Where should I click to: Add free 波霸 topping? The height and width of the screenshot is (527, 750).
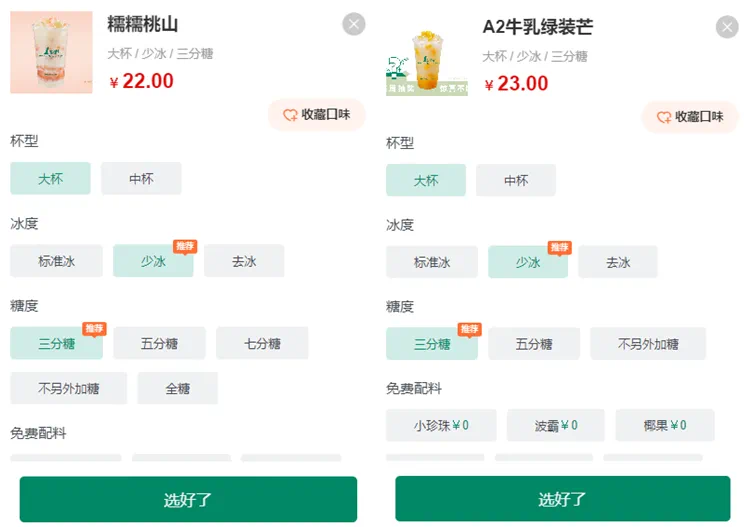tap(556, 425)
